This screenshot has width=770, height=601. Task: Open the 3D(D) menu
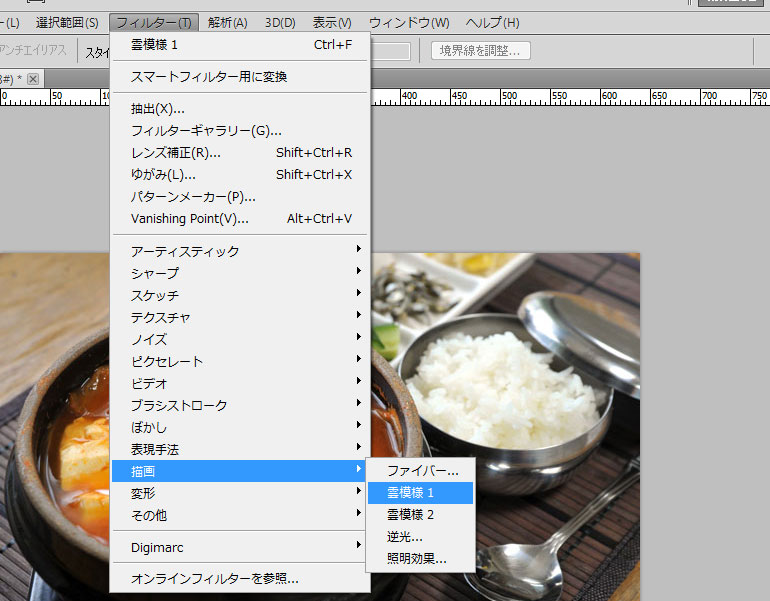280,23
